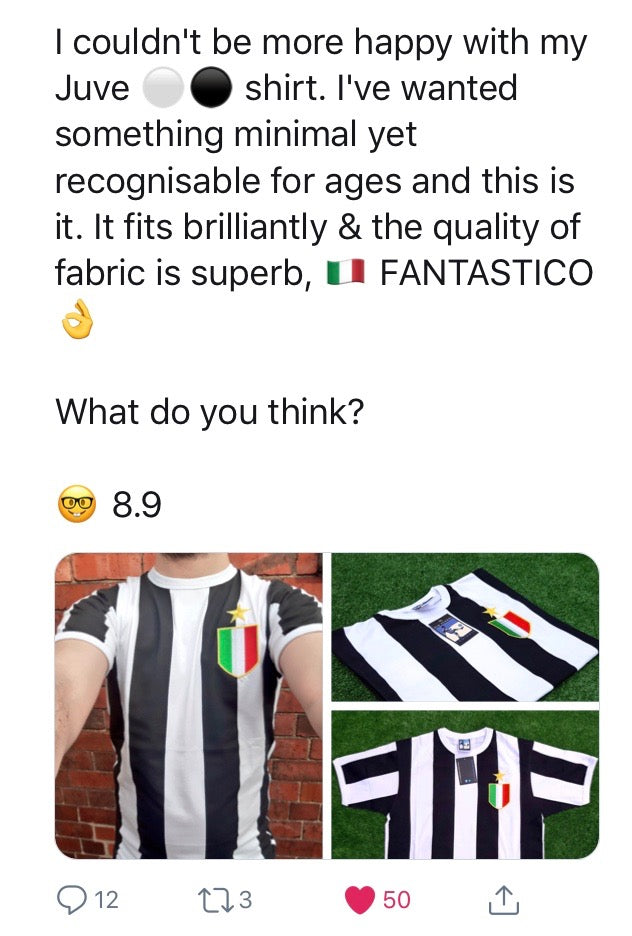Tap the 8.9 rating text
The image size is (632, 936).
(137, 505)
